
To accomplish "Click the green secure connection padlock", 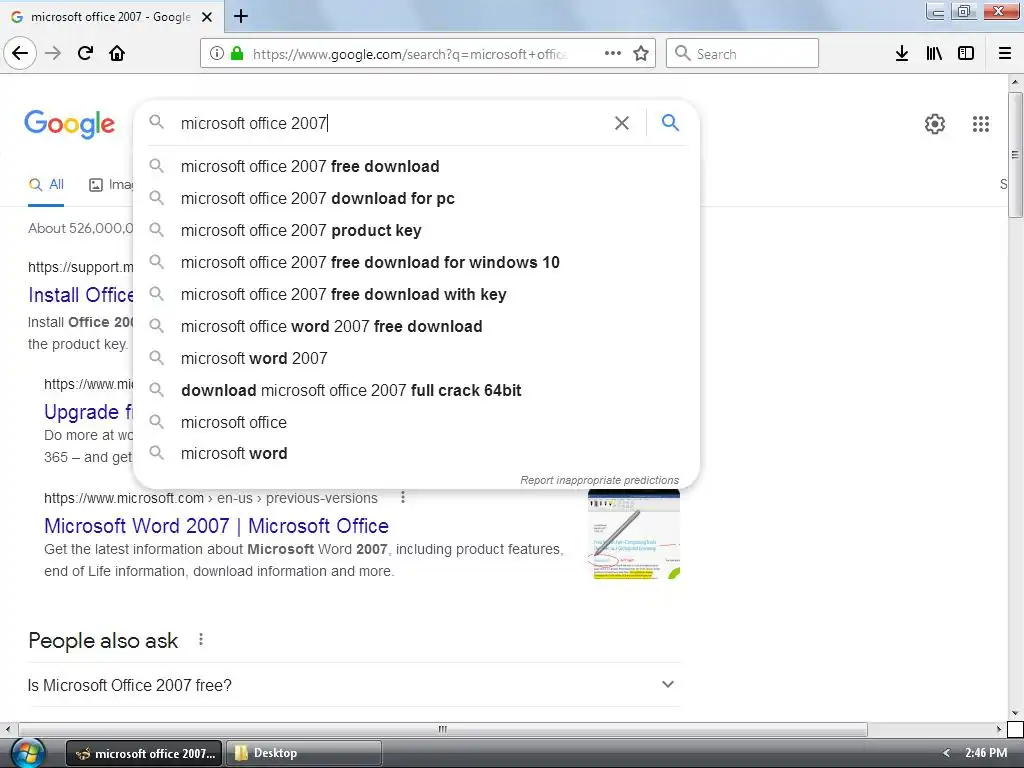I will [237, 53].
